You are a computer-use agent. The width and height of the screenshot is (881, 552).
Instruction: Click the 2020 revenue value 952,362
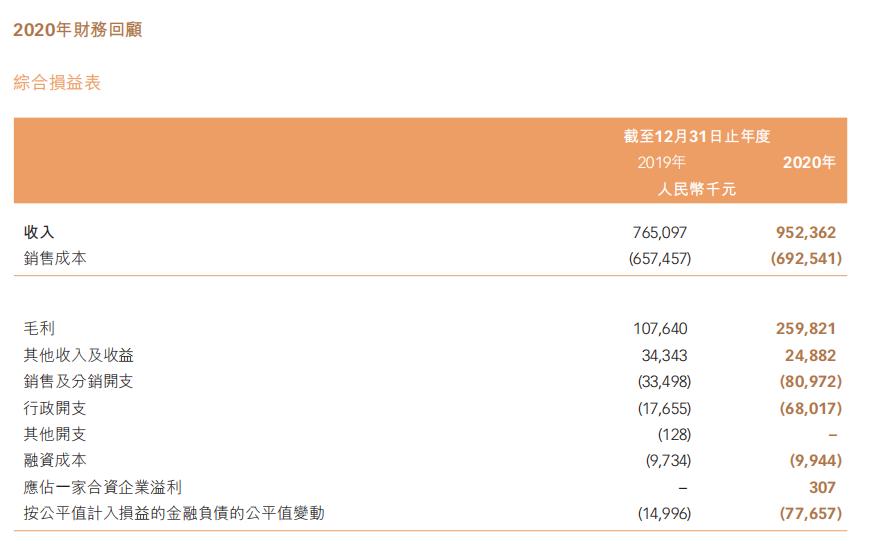806,232
